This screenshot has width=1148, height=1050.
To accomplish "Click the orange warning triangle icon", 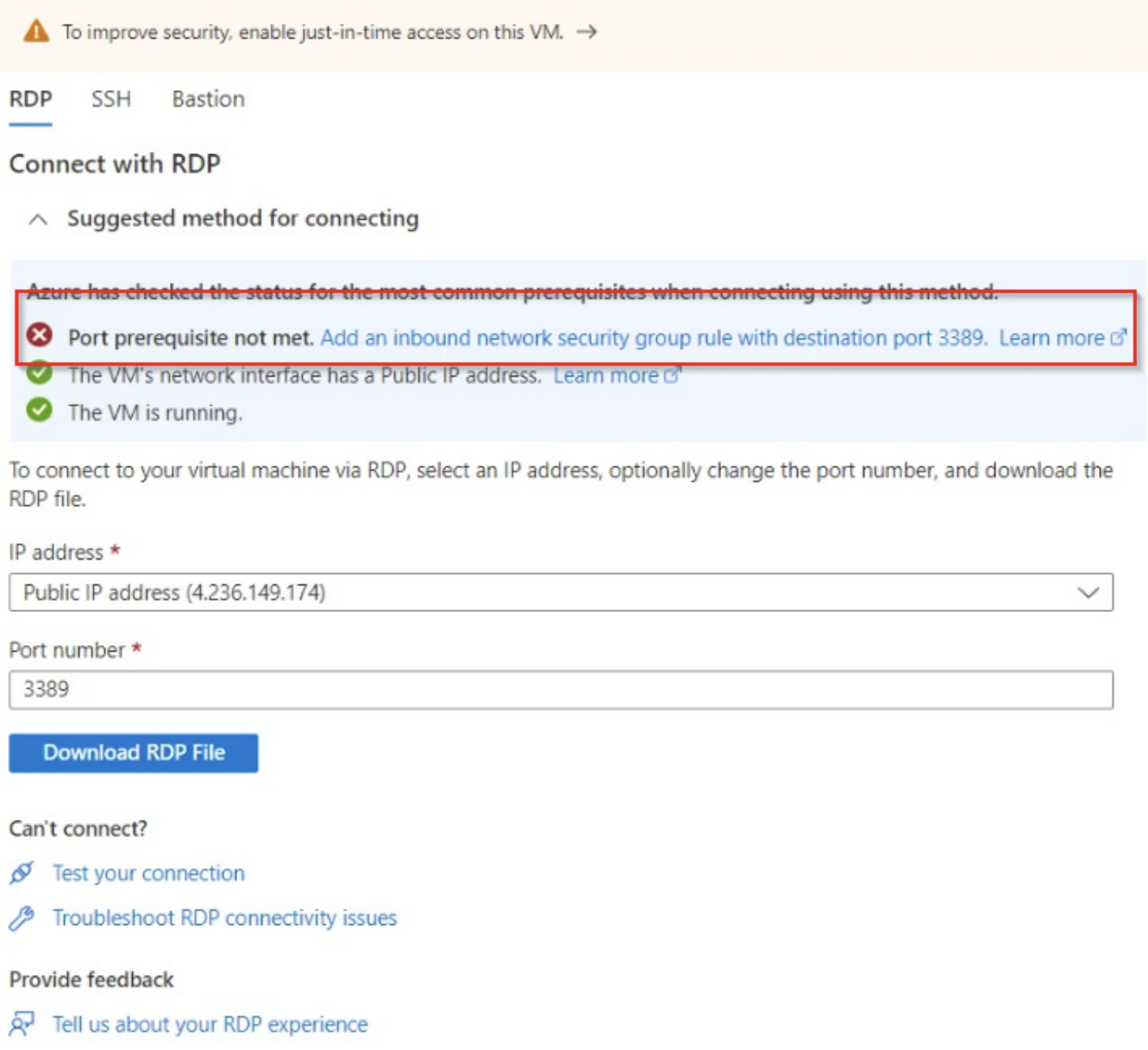I will click(36, 32).
